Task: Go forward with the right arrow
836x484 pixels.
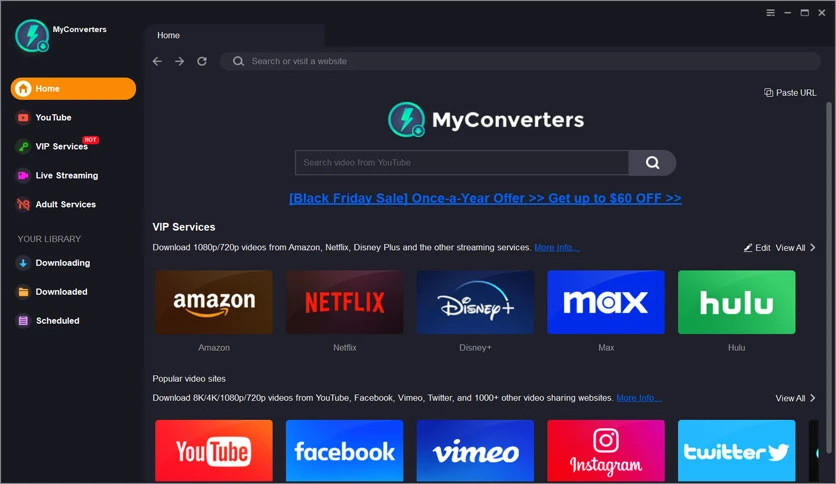Action: coord(180,61)
